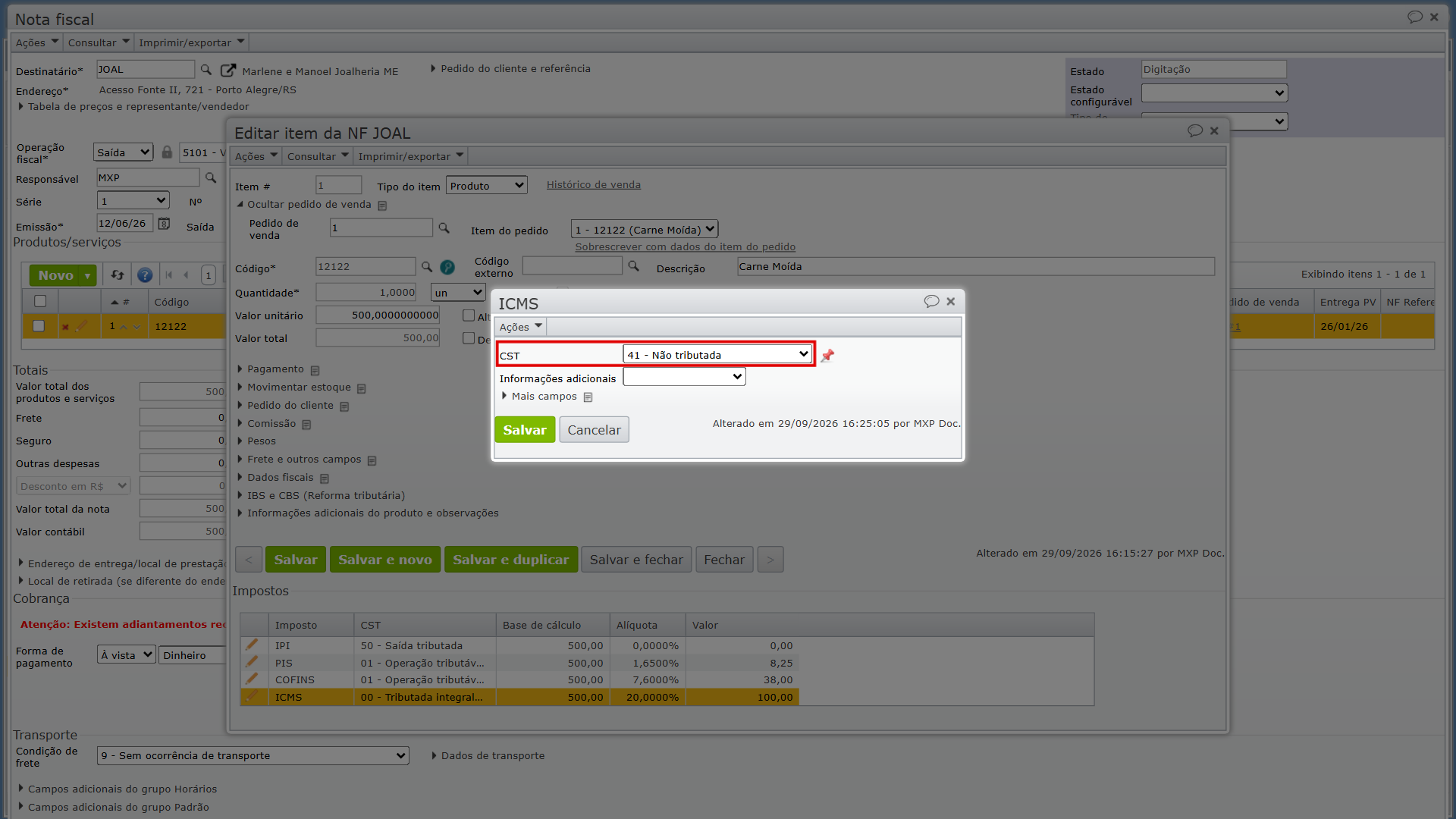The width and height of the screenshot is (1456, 819).
Task: Click the magnifier next to Código field
Action: click(x=427, y=267)
